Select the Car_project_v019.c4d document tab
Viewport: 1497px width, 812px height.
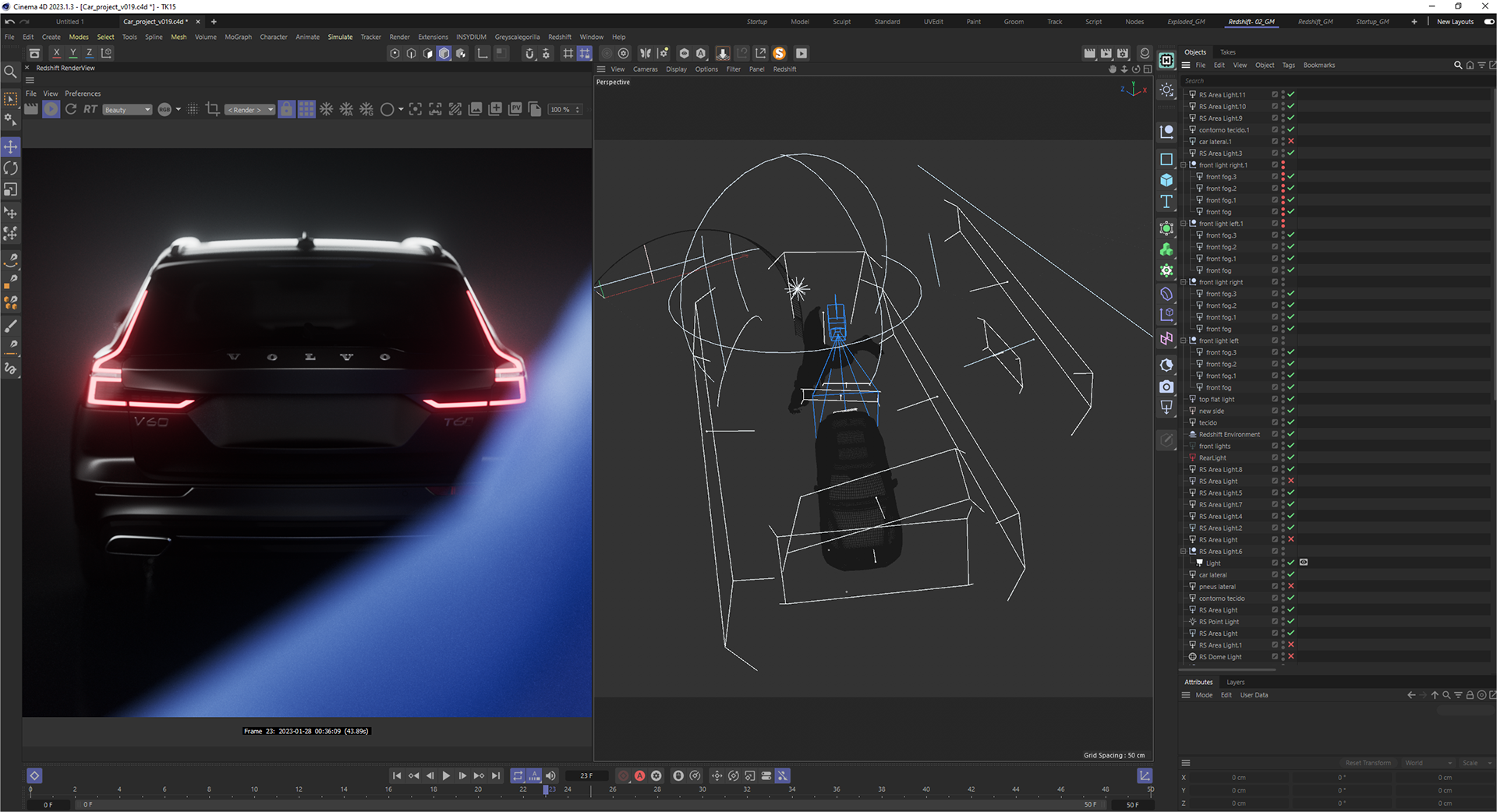[x=155, y=22]
